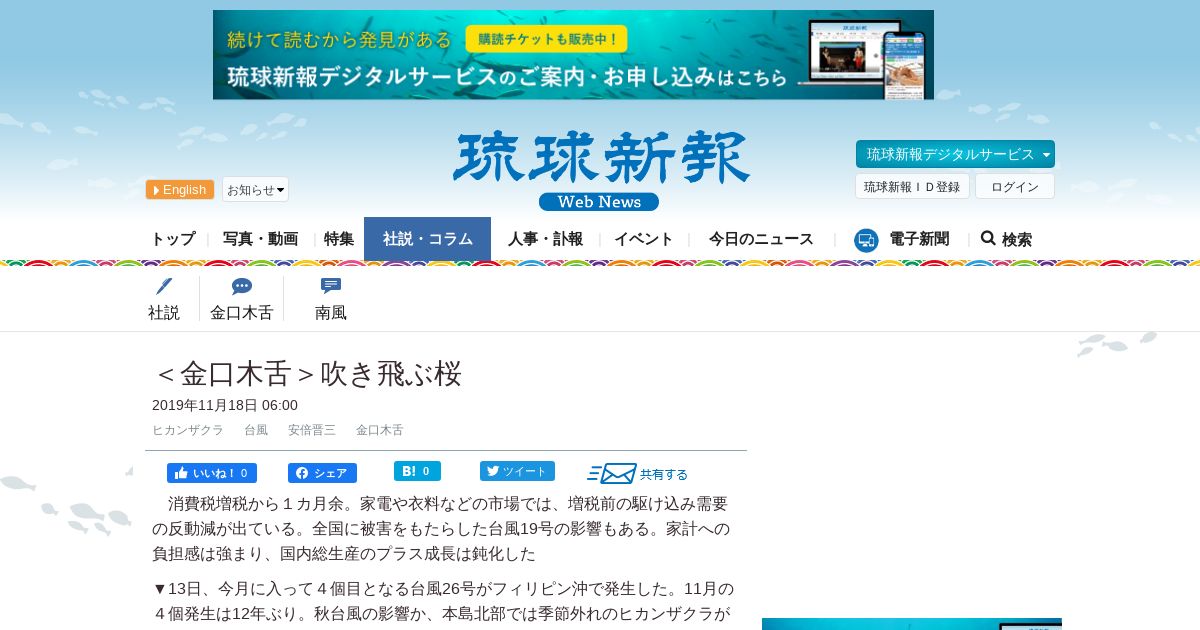Click the search magnifier icon
The image size is (1200, 630).
(988, 238)
